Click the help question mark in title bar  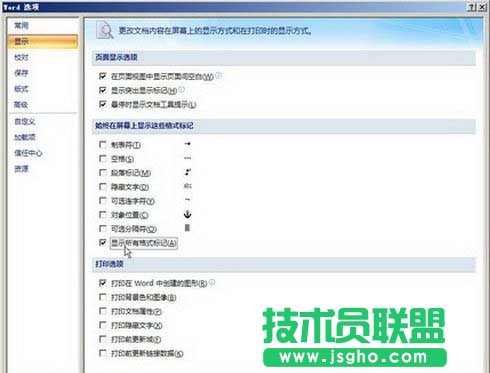coord(472,7)
